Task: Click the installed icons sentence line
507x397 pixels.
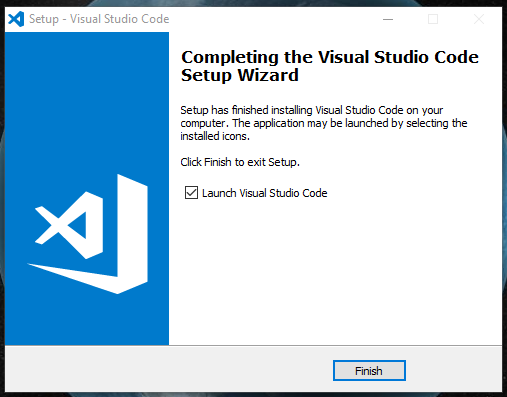Action: [x=215, y=136]
